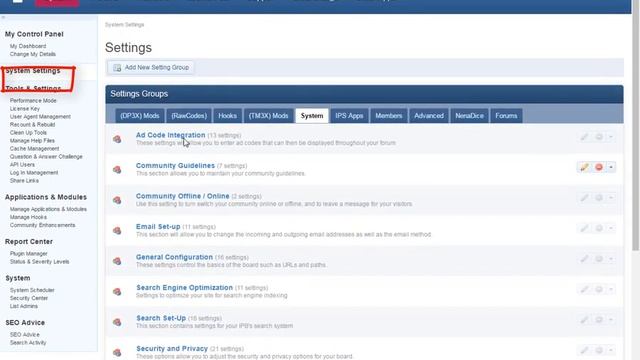This screenshot has width=640, height=360.
Task: Click the Community Offline / Online group icon
Action: [117, 200]
